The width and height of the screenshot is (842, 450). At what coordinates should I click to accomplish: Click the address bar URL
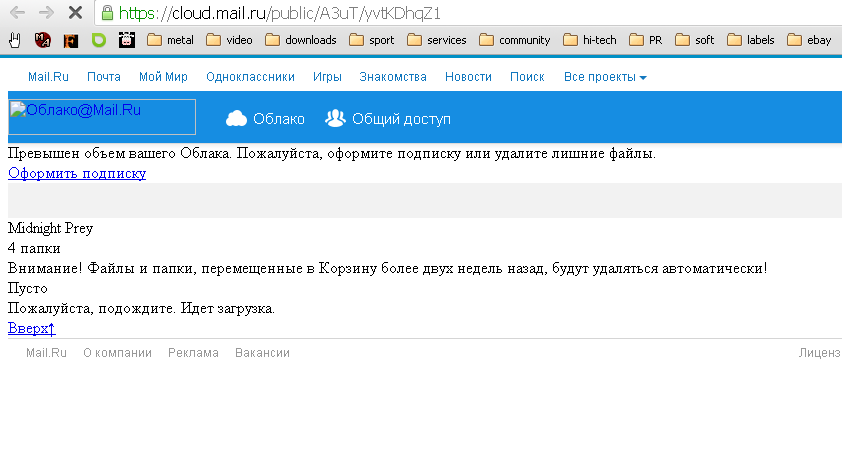pyautogui.click(x=279, y=13)
